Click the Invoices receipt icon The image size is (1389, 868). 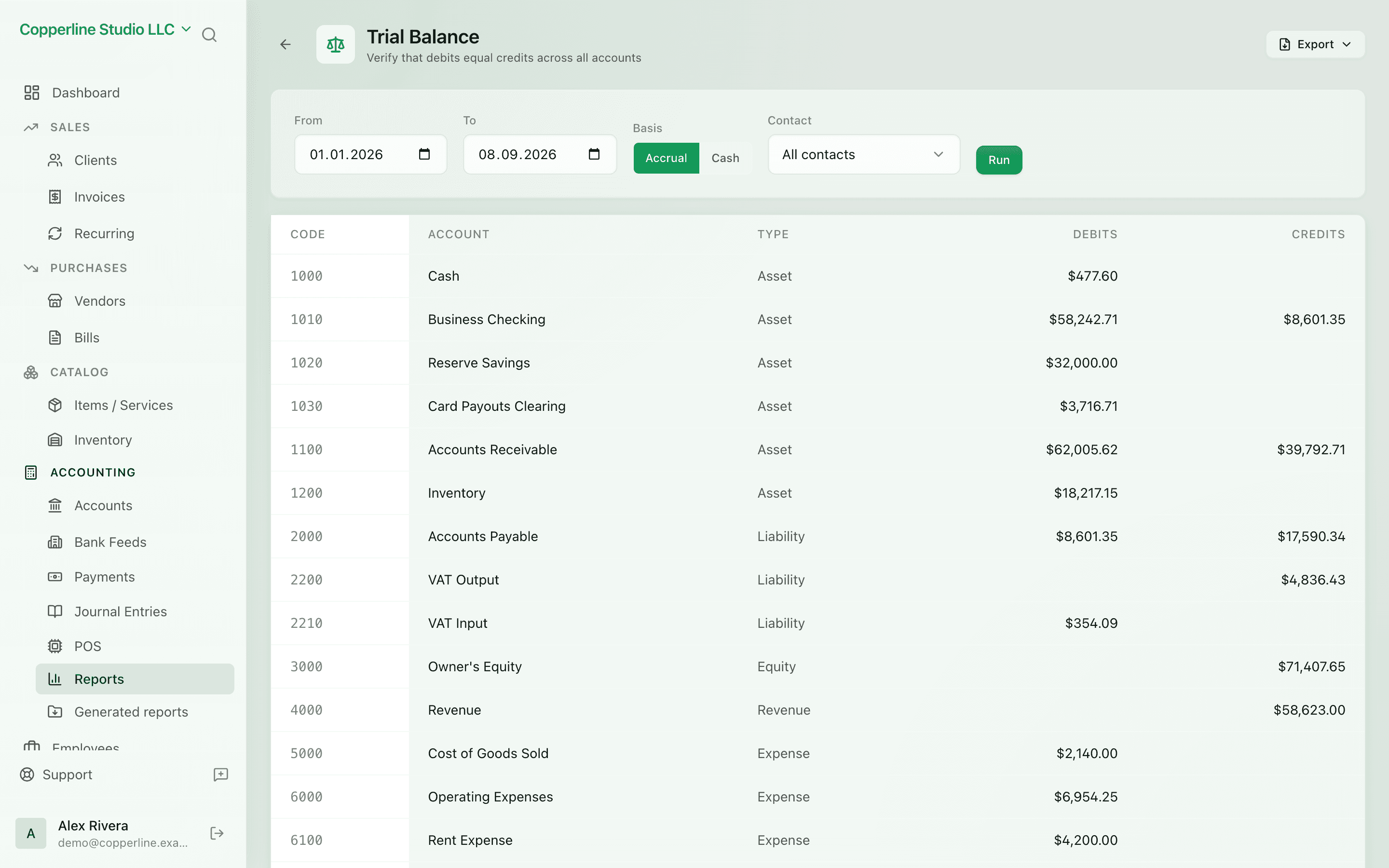coord(55,197)
